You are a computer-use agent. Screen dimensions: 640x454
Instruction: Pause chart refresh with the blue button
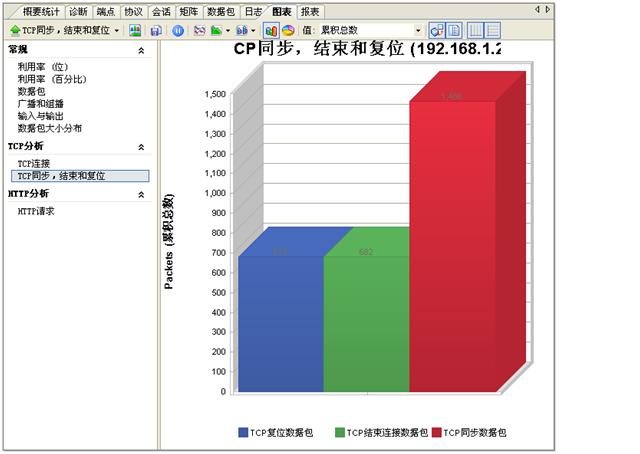[178, 31]
